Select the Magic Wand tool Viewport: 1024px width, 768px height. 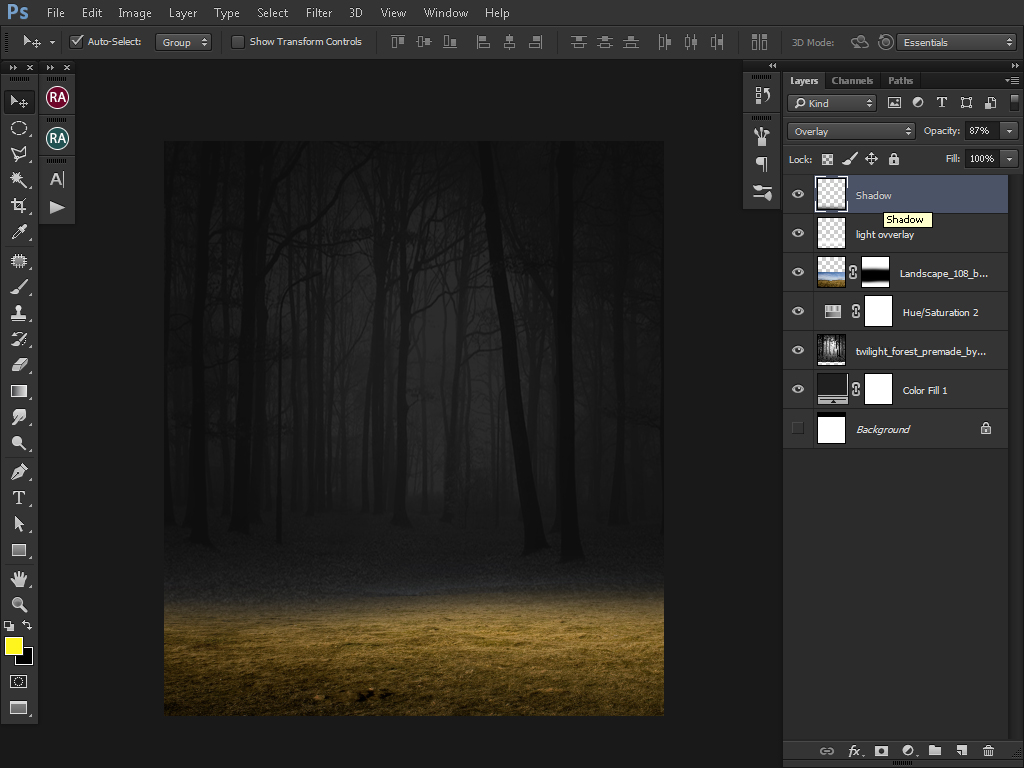pyautogui.click(x=18, y=180)
